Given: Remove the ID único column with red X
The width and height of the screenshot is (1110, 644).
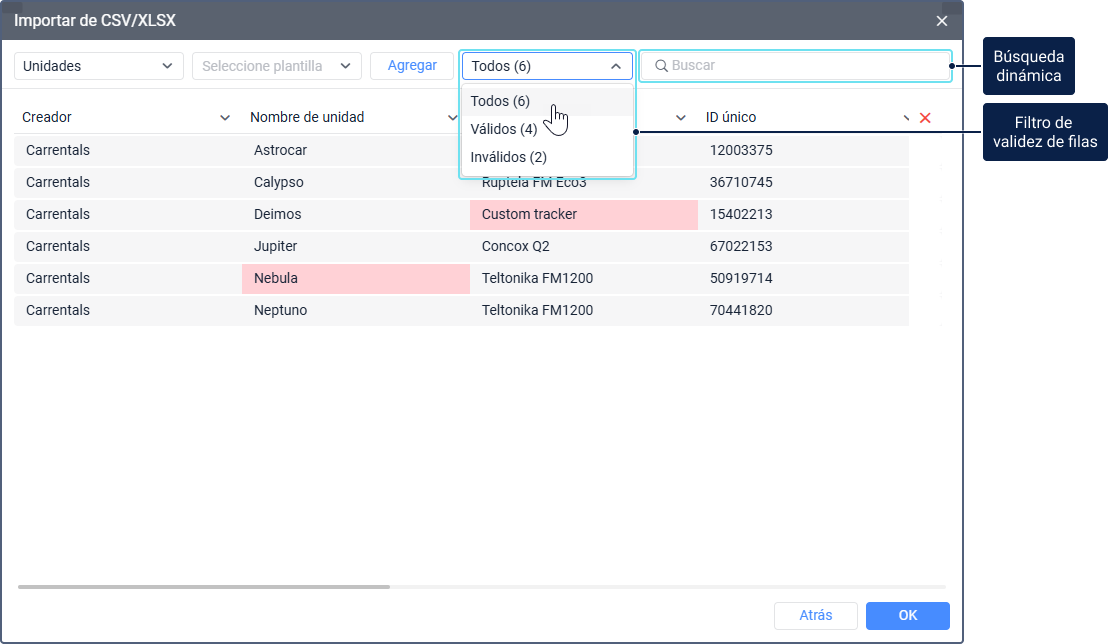Looking at the screenshot, I should click(925, 118).
